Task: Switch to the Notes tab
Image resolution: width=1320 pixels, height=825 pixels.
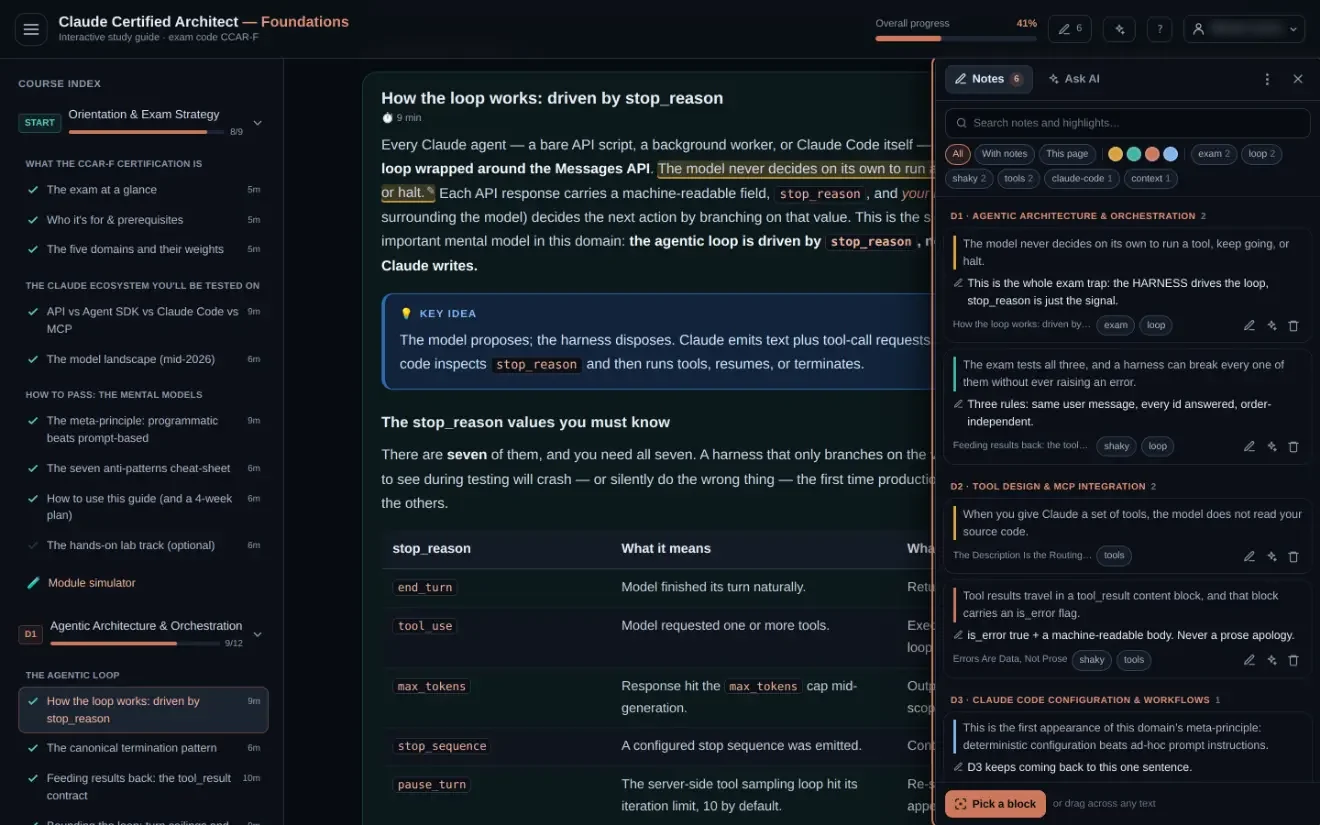Action: 988,79
